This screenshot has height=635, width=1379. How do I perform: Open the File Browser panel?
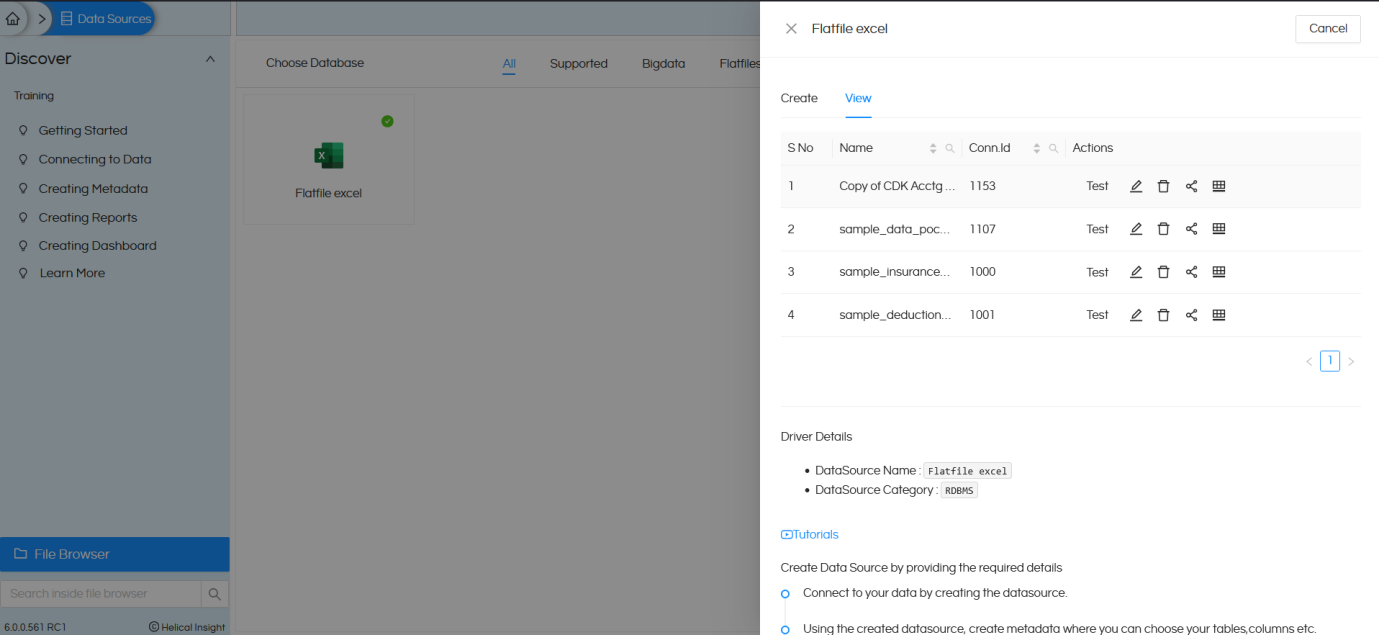coord(115,554)
